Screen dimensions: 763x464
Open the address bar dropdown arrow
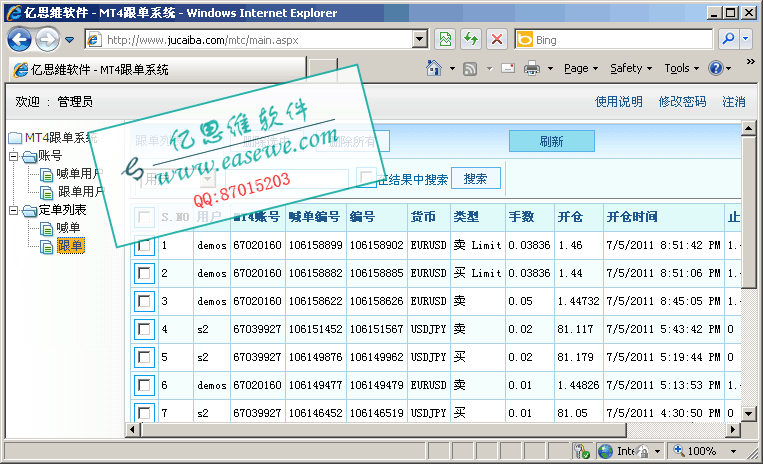tap(420, 39)
